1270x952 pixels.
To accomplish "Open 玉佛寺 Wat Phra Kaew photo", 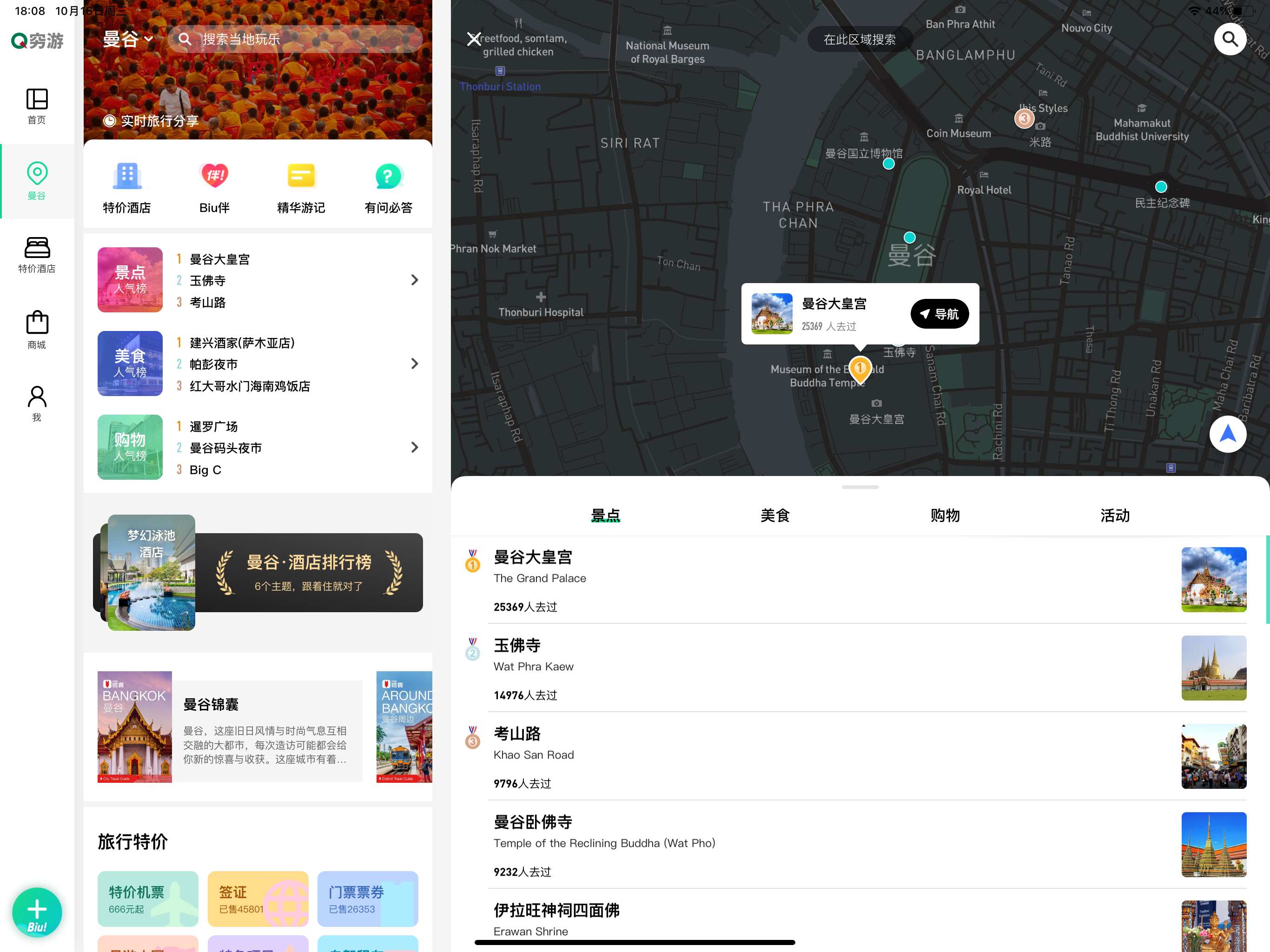I will pos(1214,668).
